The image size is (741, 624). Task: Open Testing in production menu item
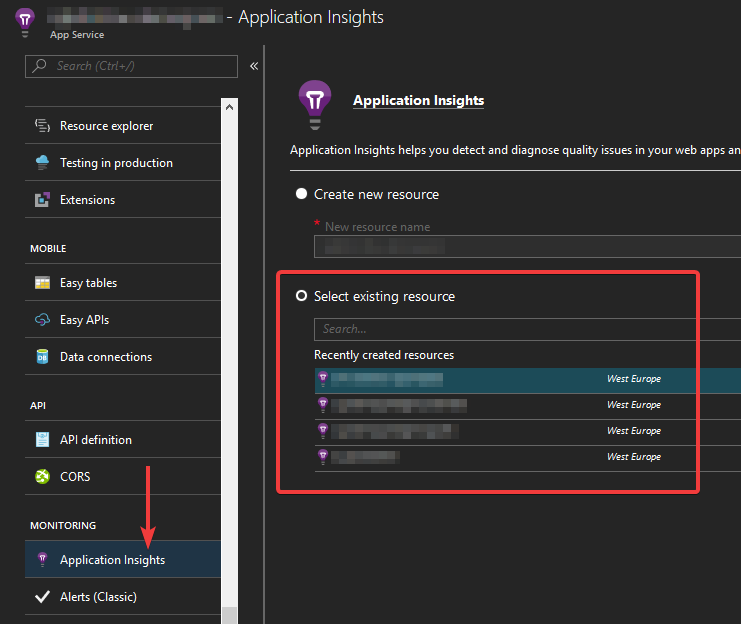coord(123,163)
